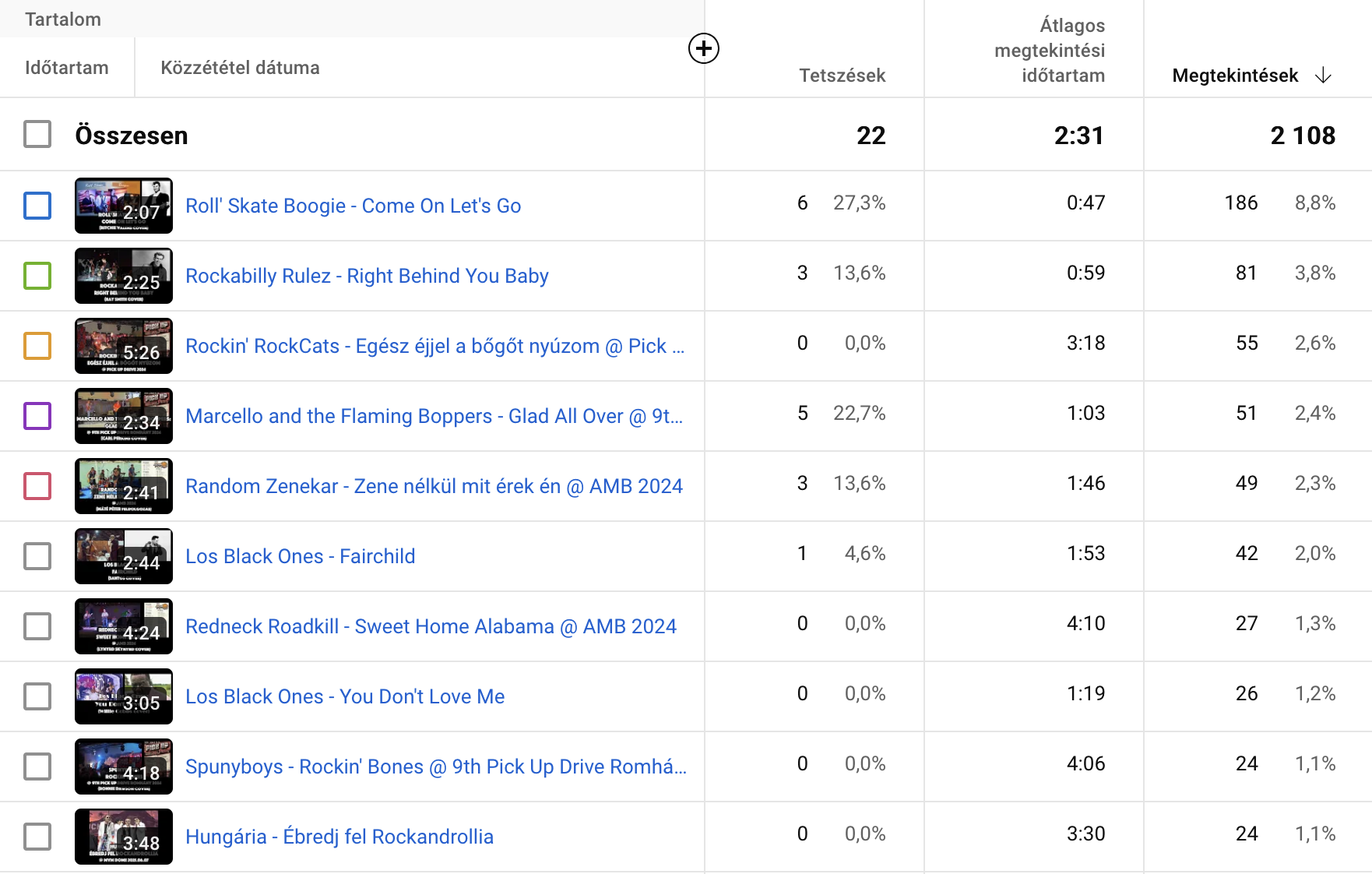Click the sort arrow next to Megtekintések
This screenshot has width=1372, height=874.
[x=1323, y=76]
